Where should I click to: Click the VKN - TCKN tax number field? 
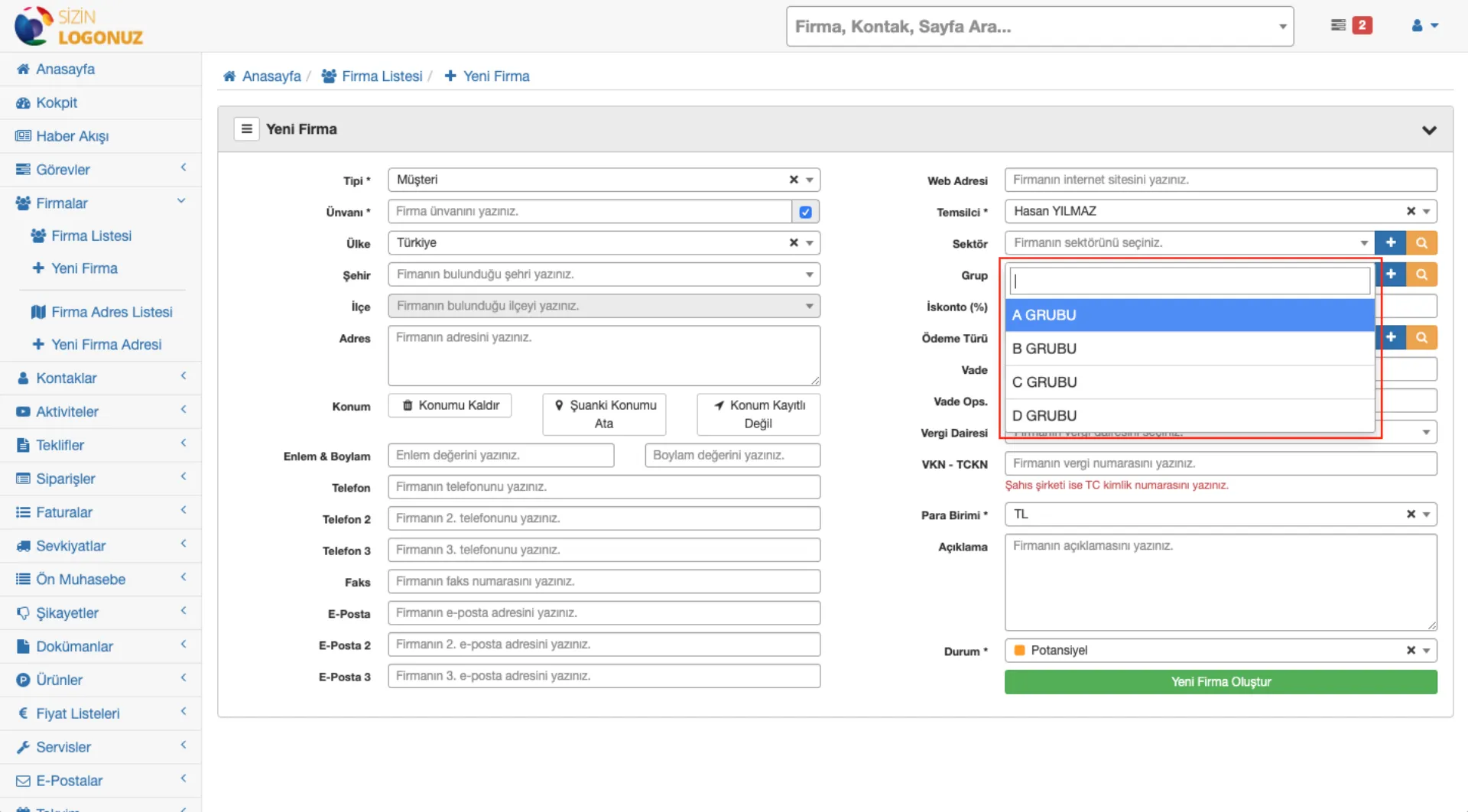click(1220, 463)
